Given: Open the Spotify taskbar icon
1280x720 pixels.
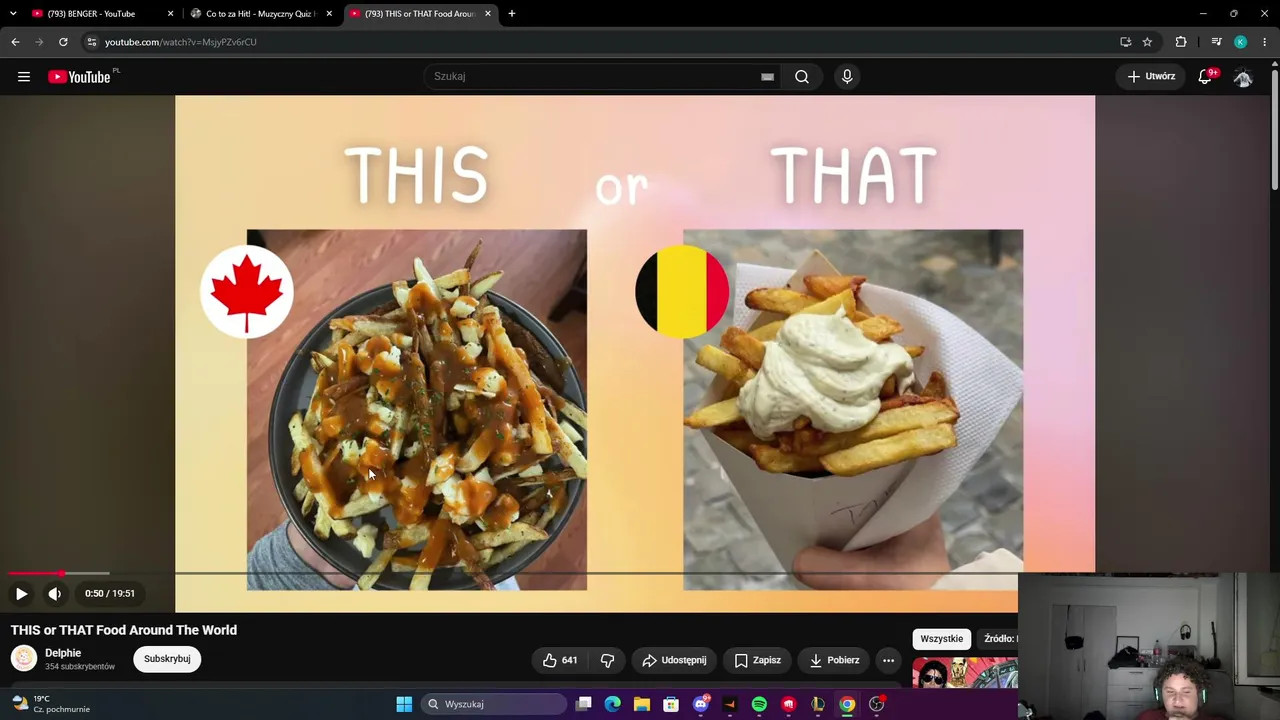Looking at the screenshot, I should [759, 704].
